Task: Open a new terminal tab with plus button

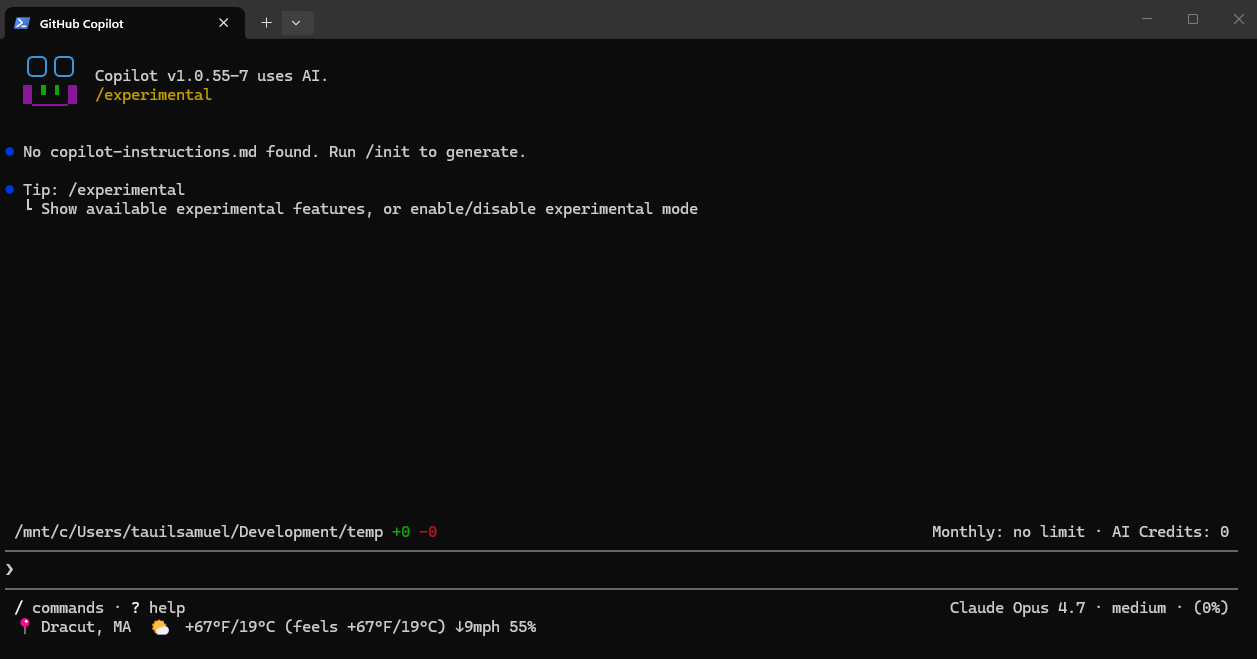Action: click(266, 23)
